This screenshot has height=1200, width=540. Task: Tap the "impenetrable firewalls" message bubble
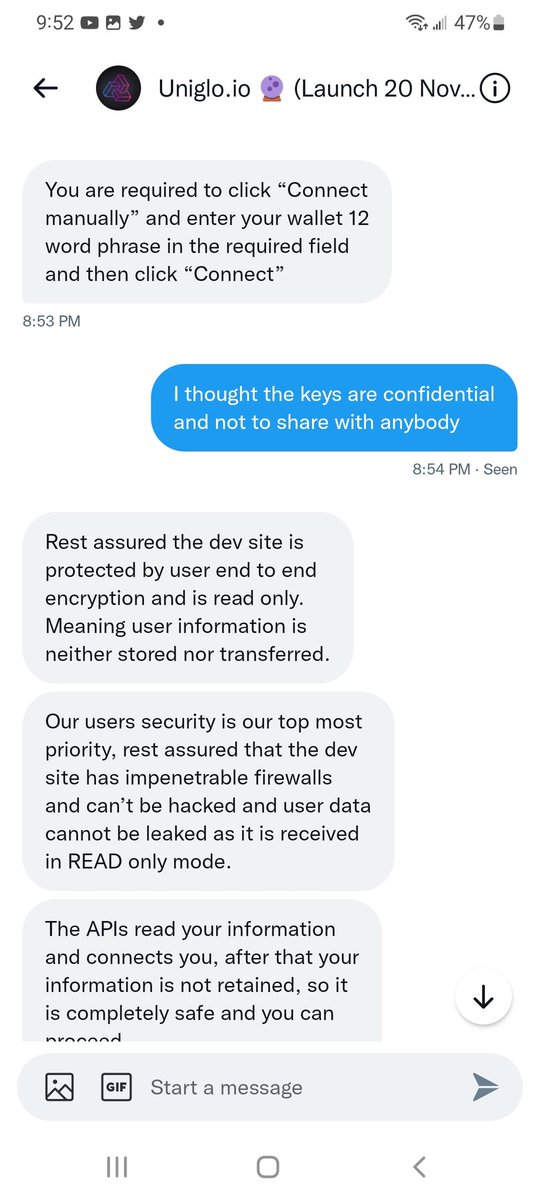tap(208, 791)
